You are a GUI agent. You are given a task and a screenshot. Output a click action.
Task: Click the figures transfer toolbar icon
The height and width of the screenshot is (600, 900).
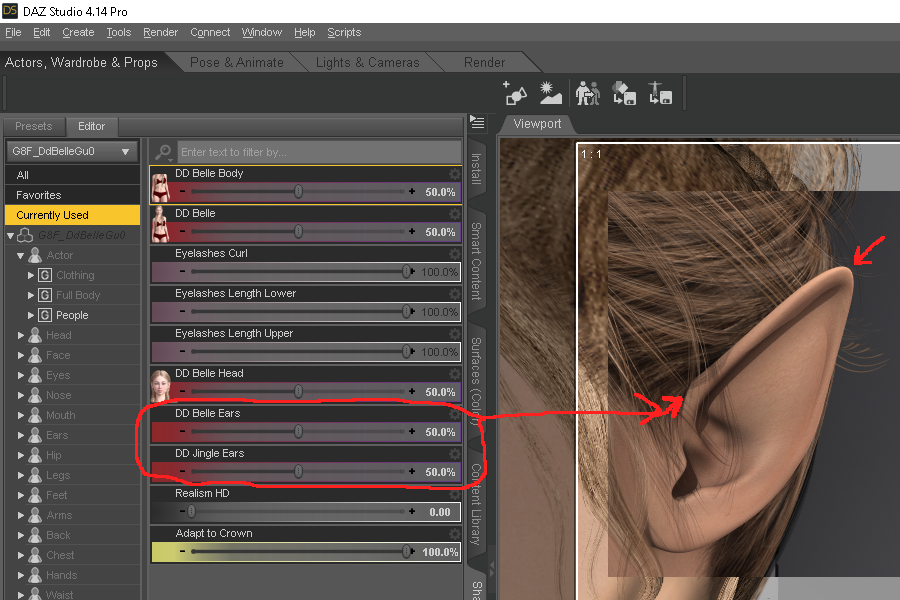pos(588,93)
